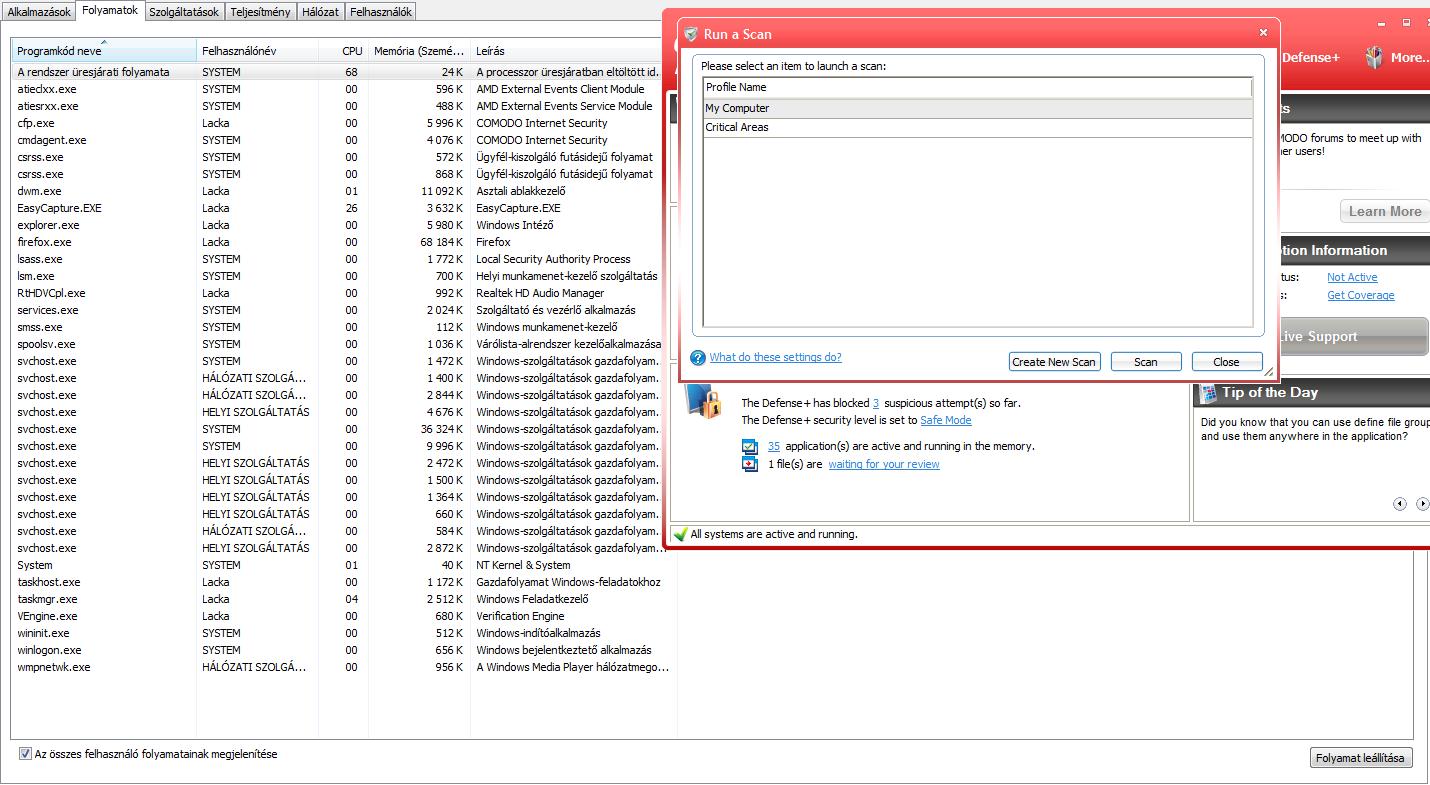Select the firefox.exe process row
This screenshot has height=785, width=1430.
(x=338, y=242)
